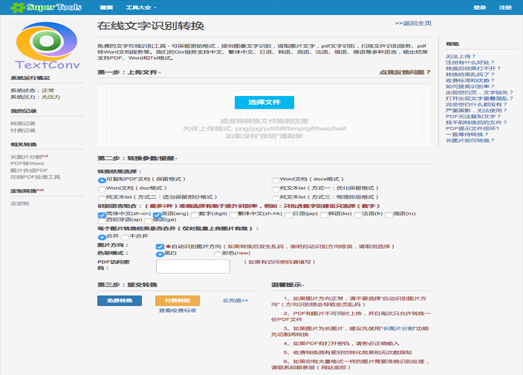Enable the 西班牙语(sp) checkbox
This screenshot has width=523, height=375.
[102, 221]
